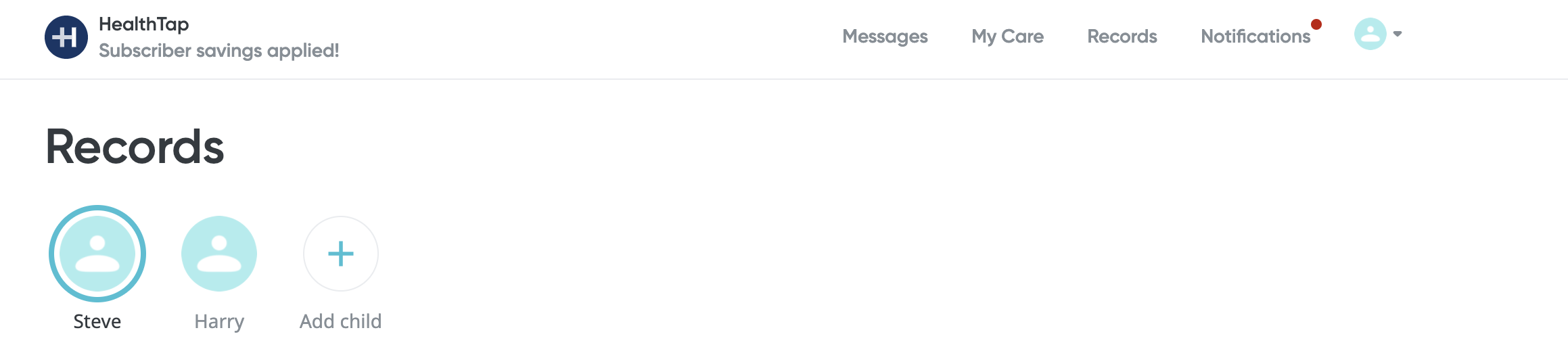Click the red notification dot
This screenshot has width=1568, height=345.
tap(1316, 24)
